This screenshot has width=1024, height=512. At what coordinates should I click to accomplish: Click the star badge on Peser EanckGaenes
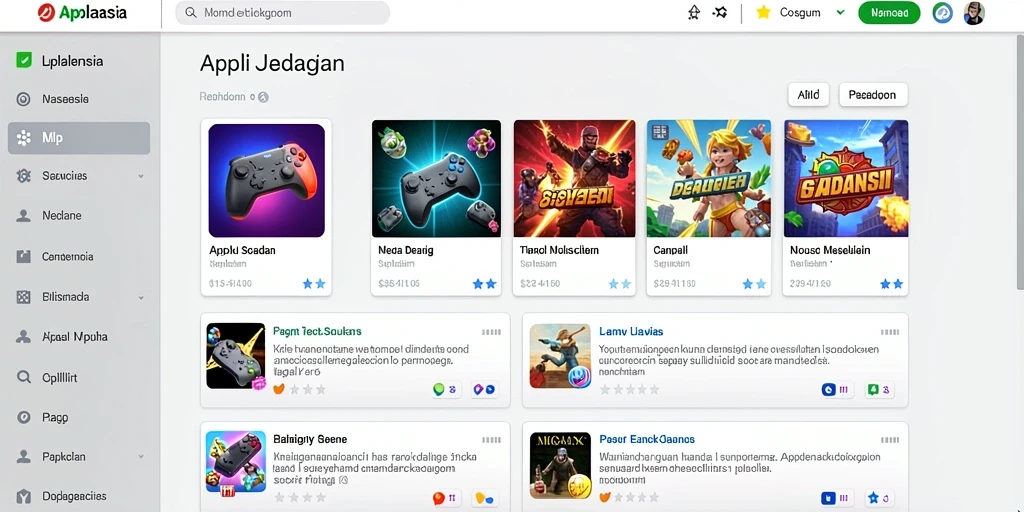[x=879, y=498]
